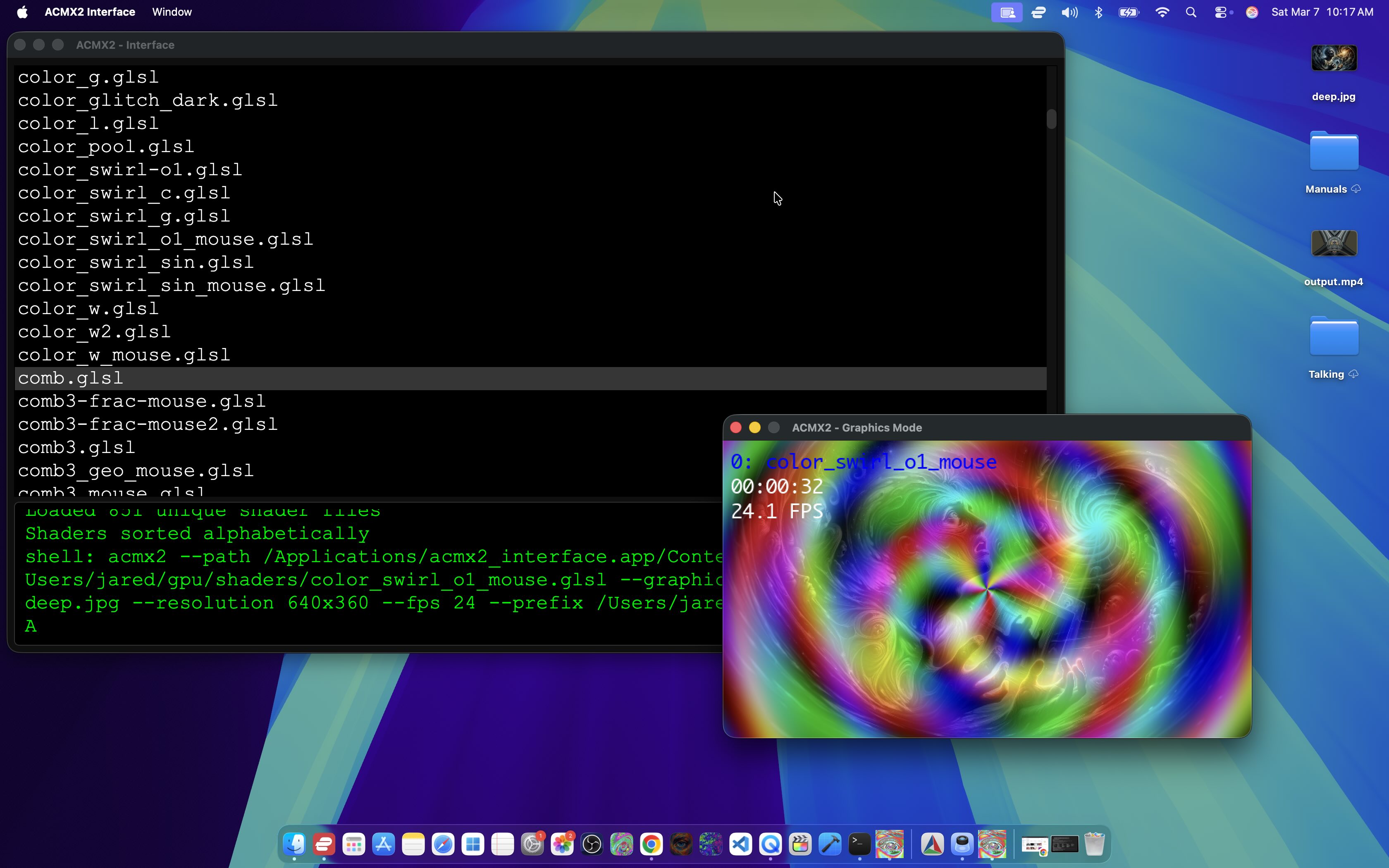Open Google Chrome from the Dock
The height and width of the screenshot is (868, 1389).
point(652,844)
